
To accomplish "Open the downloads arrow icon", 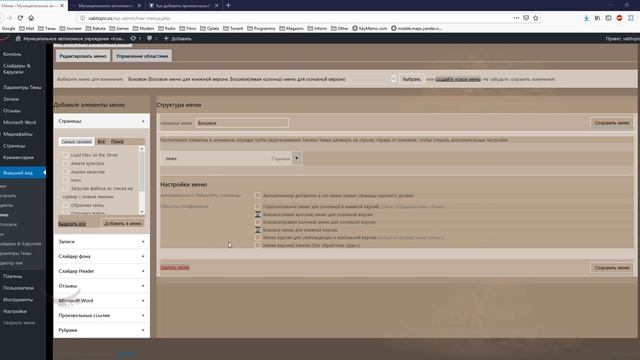I will pyautogui.click(x=586, y=18).
